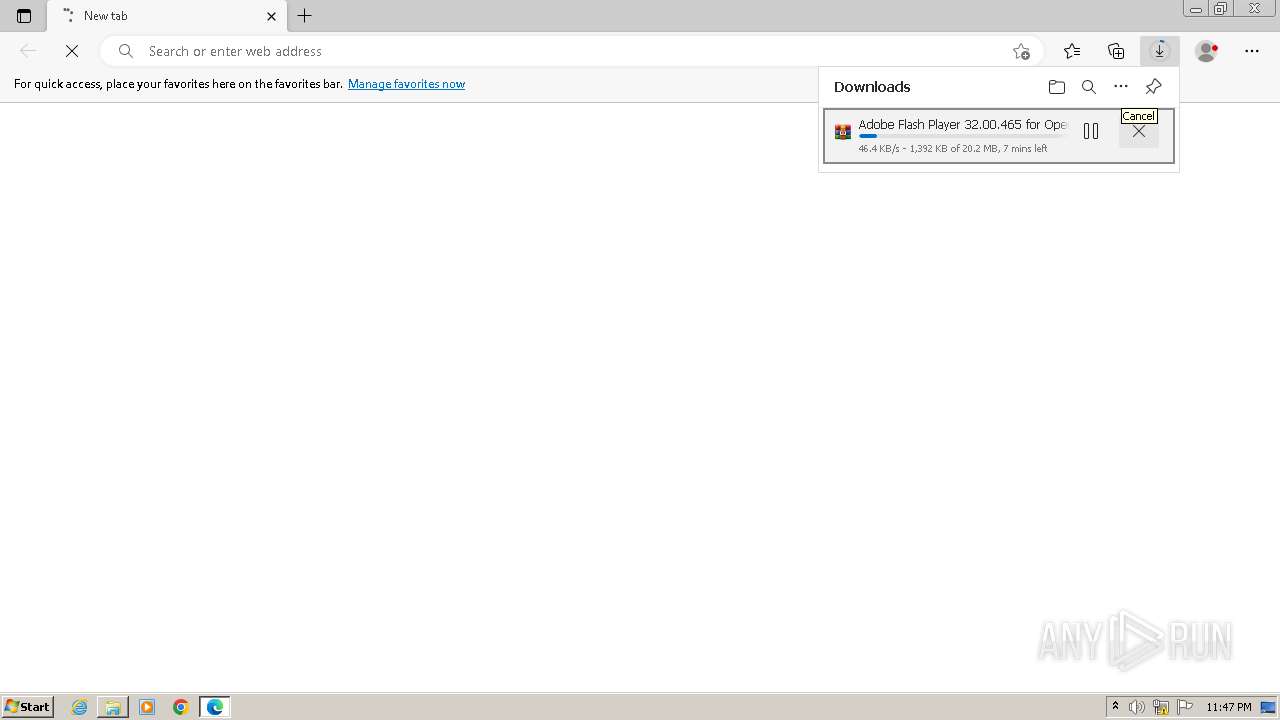Open the network tray icon
The image size is (1280, 720).
click(1161, 707)
